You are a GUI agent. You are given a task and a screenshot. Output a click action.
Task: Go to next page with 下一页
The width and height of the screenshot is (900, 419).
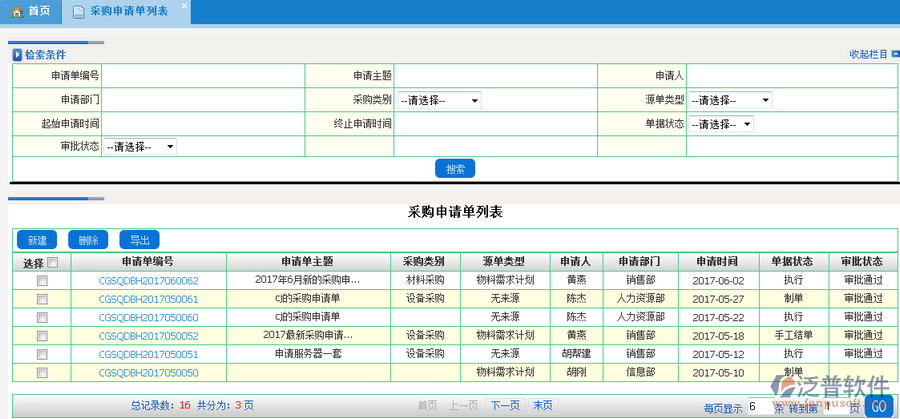point(504,405)
